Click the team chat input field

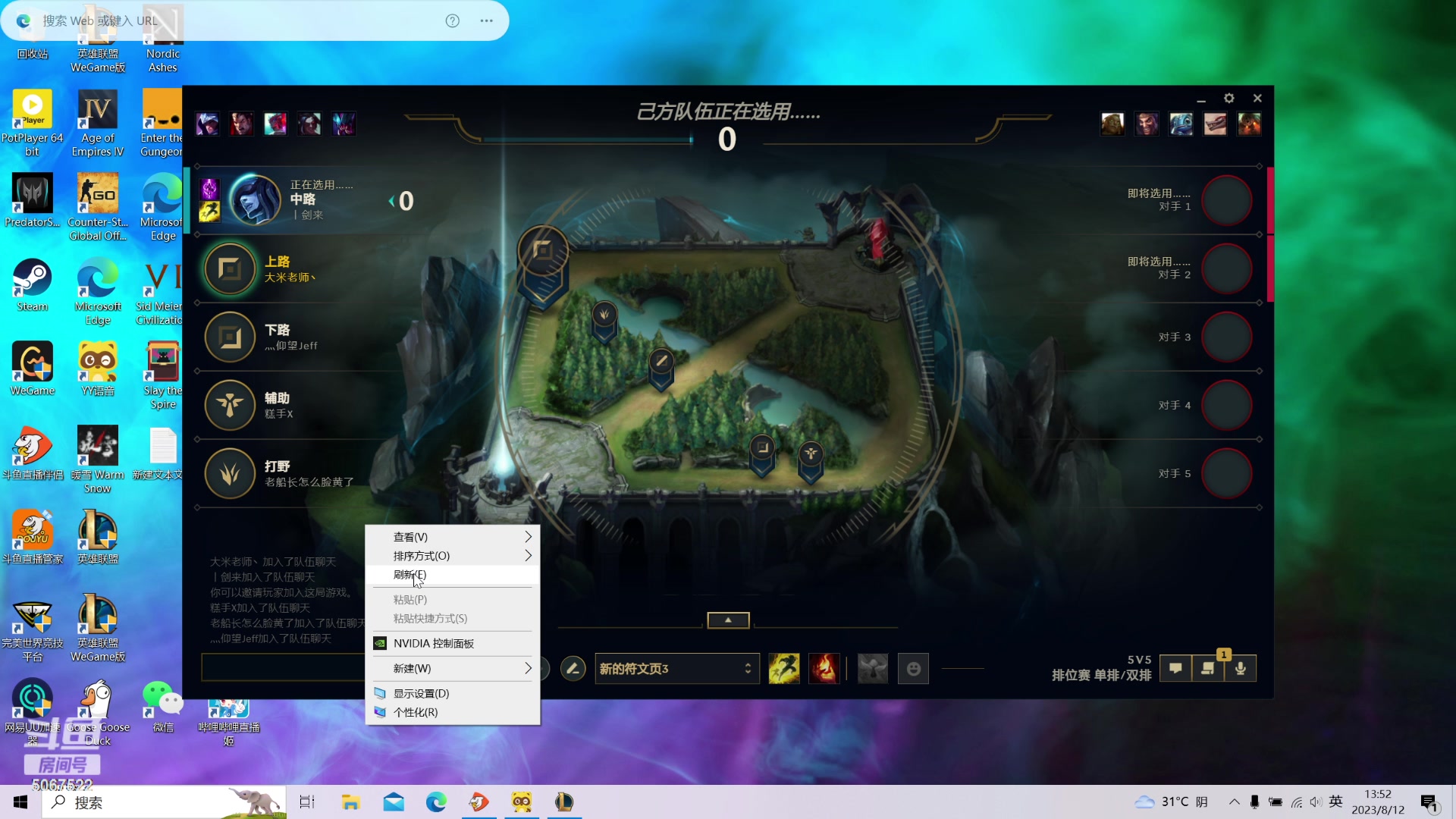[x=284, y=668]
